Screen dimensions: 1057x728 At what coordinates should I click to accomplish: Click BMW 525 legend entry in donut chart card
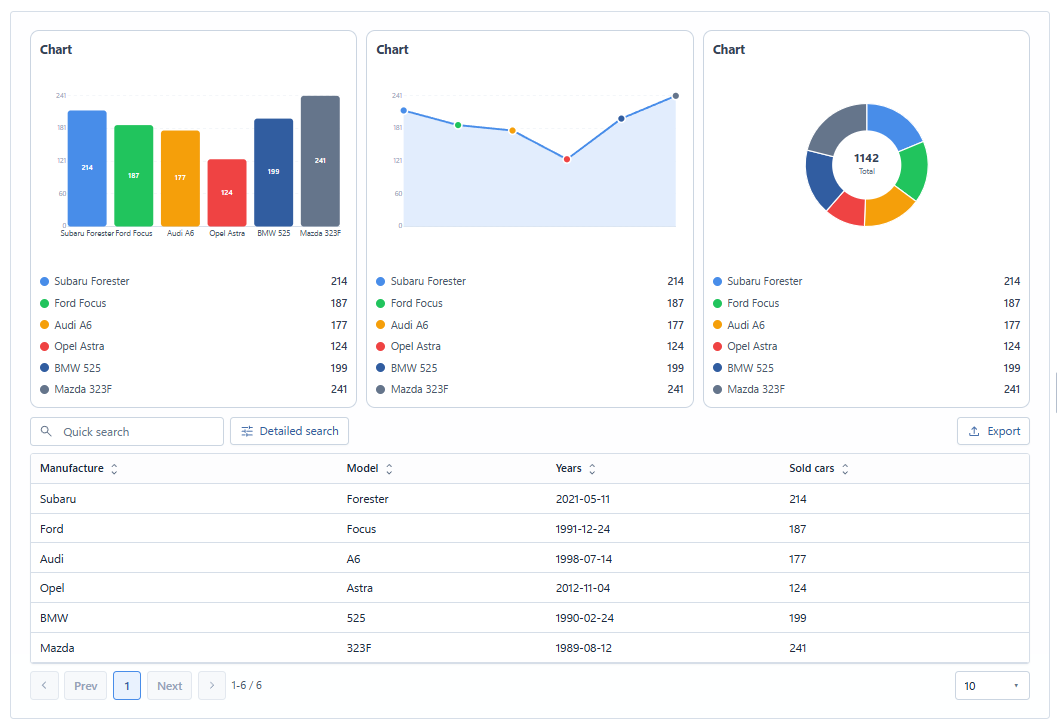[866, 368]
